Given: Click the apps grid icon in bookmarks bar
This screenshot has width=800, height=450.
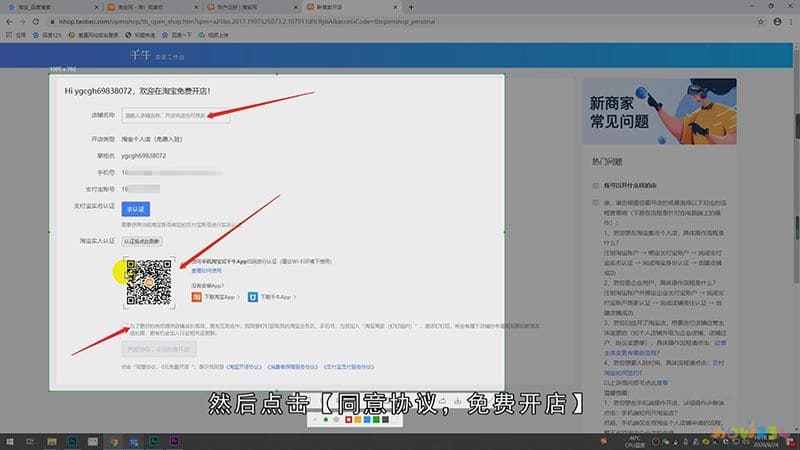Looking at the screenshot, I should click(x=9, y=35).
